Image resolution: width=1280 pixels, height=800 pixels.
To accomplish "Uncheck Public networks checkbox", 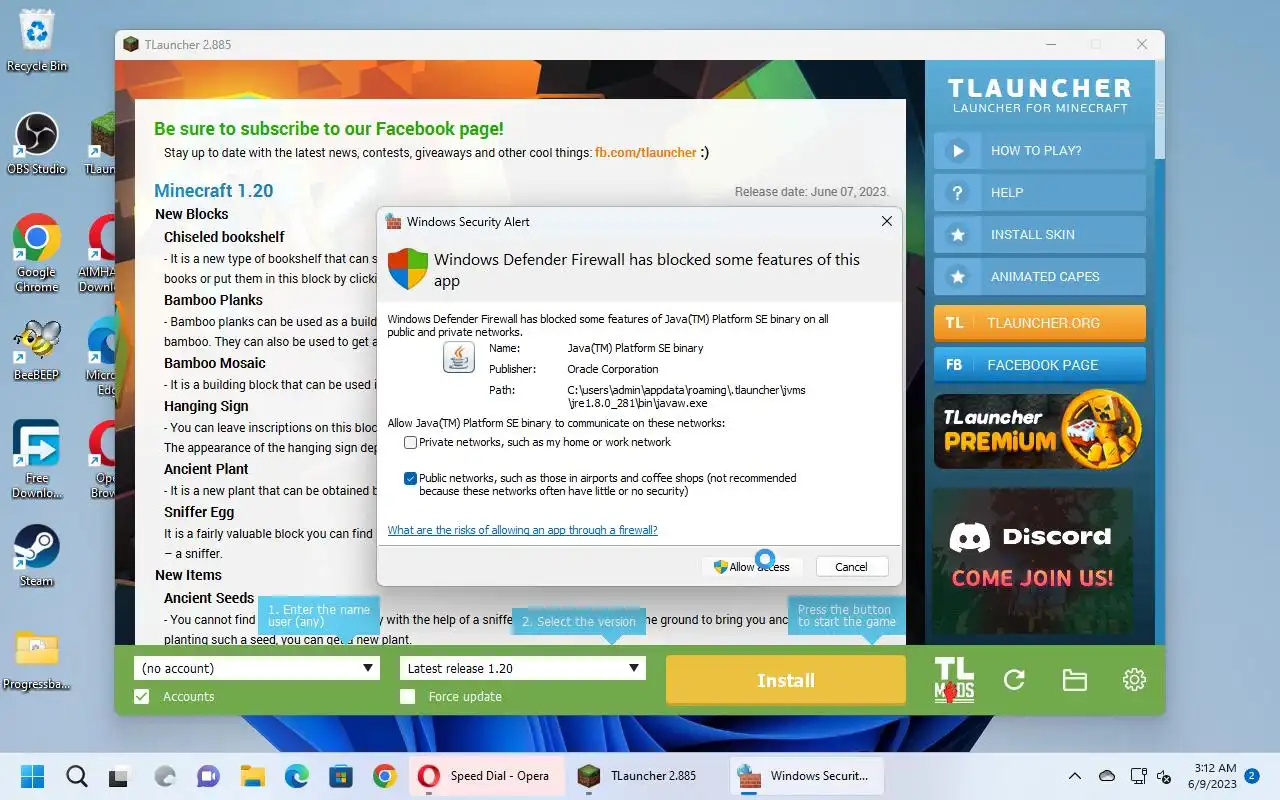I will [x=410, y=479].
